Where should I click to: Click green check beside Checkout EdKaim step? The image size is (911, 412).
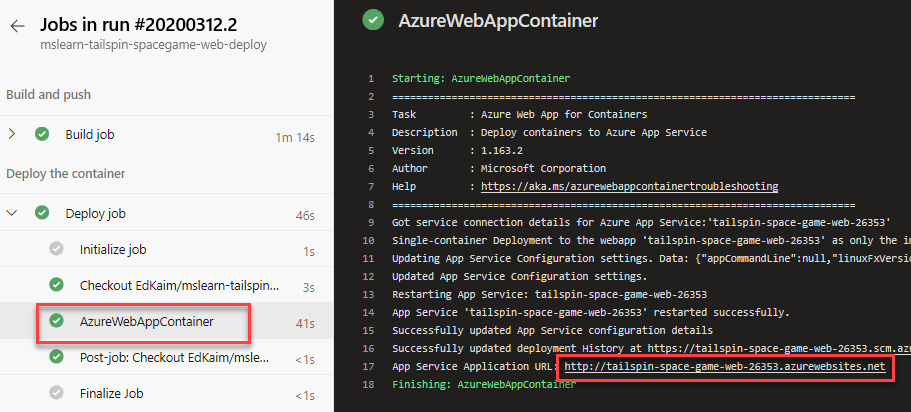56,285
